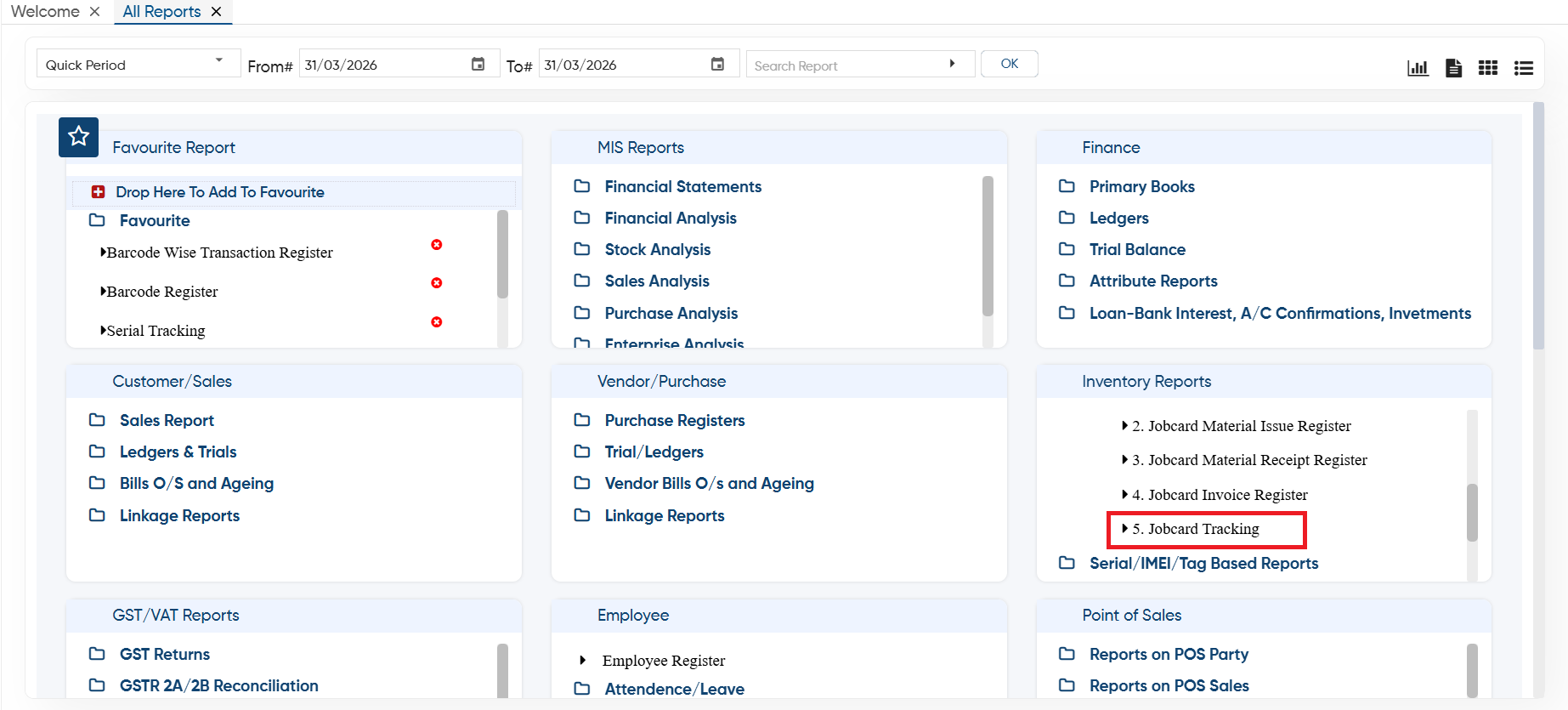Switch to the Welcome tab
1568x710 pixels.
(x=45, y=11)
